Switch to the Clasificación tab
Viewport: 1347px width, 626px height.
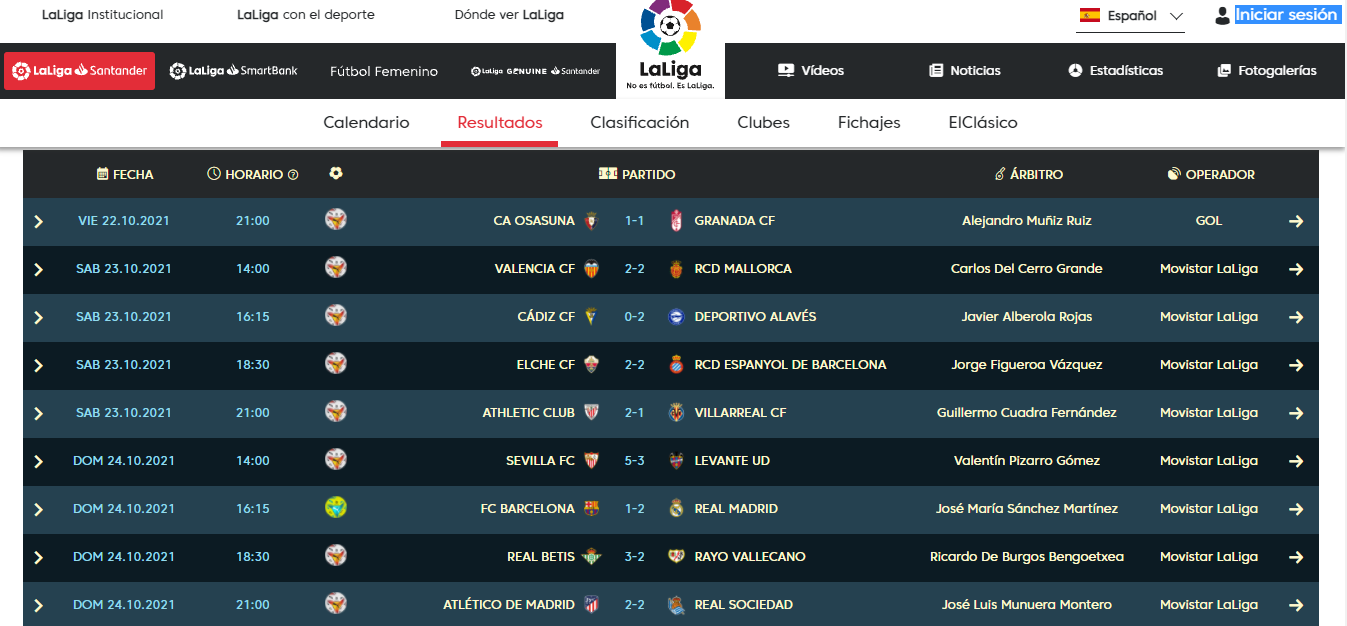coord(640,123)
